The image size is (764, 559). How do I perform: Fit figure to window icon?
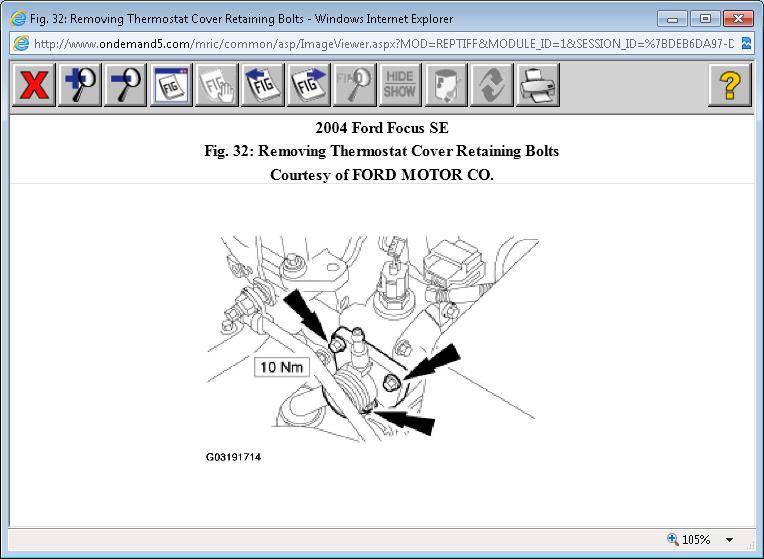coord(171,85)
